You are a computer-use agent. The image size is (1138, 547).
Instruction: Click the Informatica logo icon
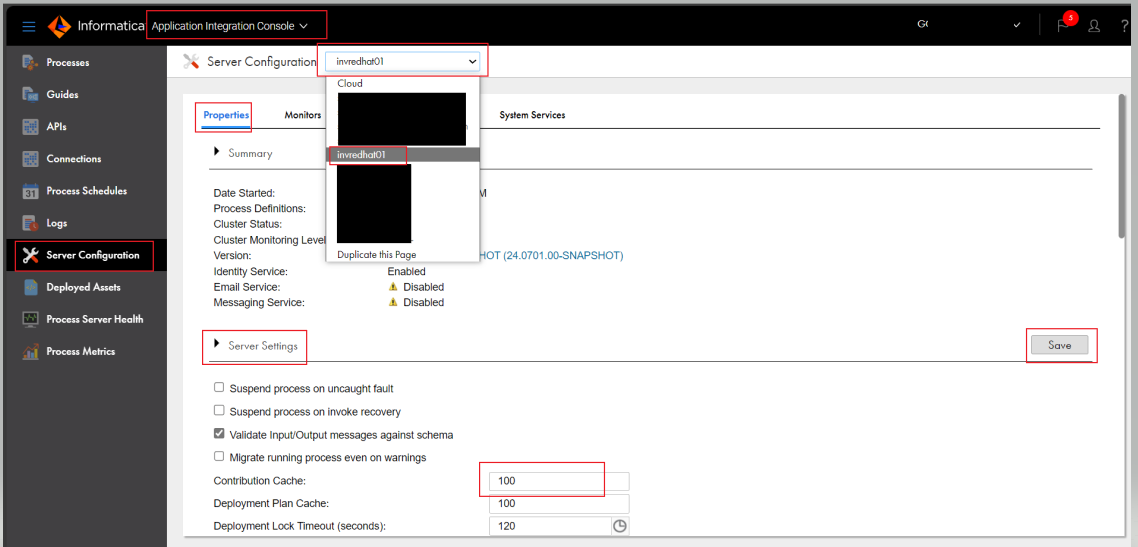(60, 26)
